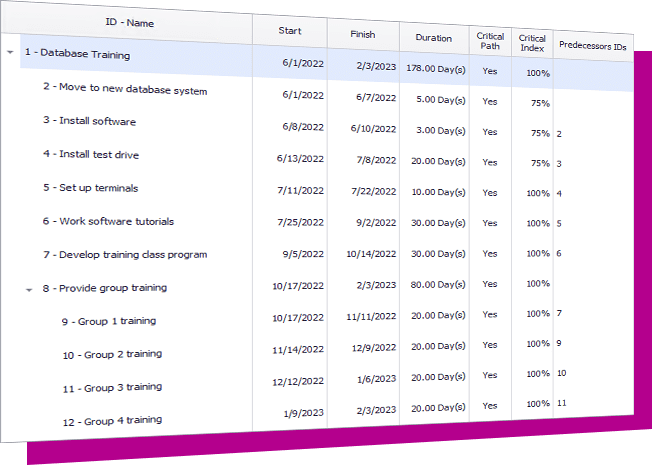The width and height of the screenshot is (652, 465).
Task: Click the 6/10/2022 finish date cell
Action: (373, 129)
